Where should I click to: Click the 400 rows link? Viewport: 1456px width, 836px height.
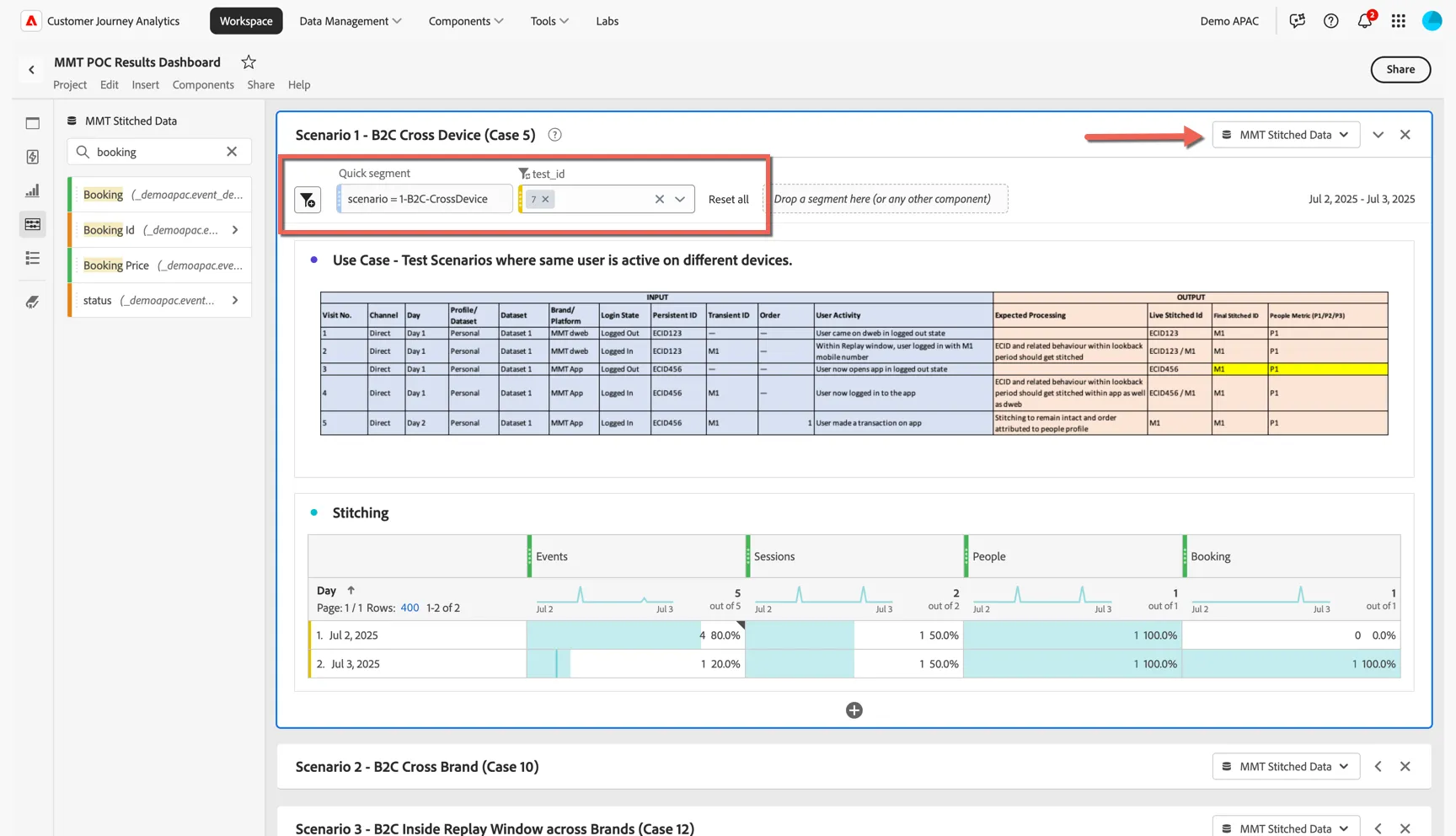(409, 608)
